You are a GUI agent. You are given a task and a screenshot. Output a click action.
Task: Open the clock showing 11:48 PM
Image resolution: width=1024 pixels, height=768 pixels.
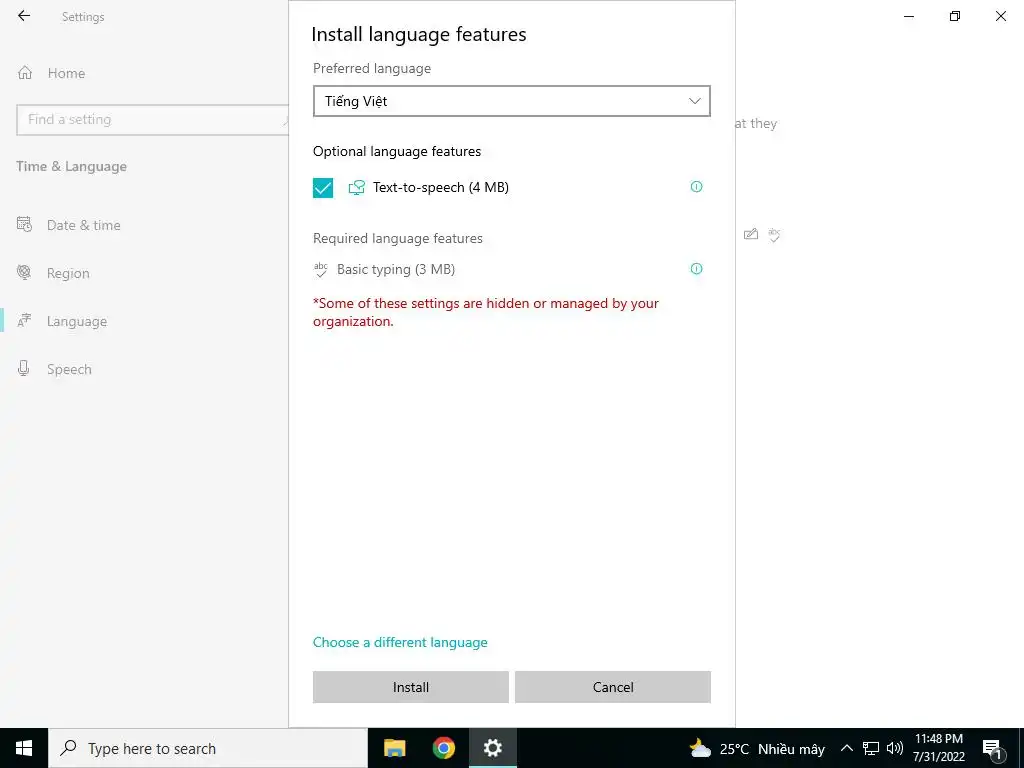[x=938, y=748]
